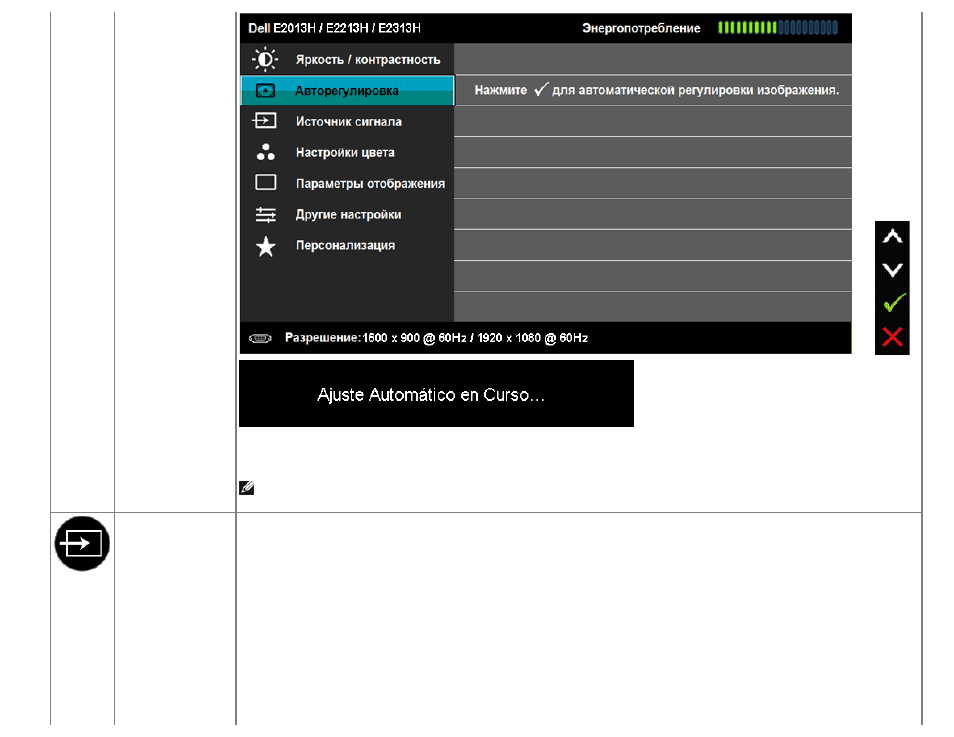Click the Другие настройки sliders icon

tap(266, 214)
